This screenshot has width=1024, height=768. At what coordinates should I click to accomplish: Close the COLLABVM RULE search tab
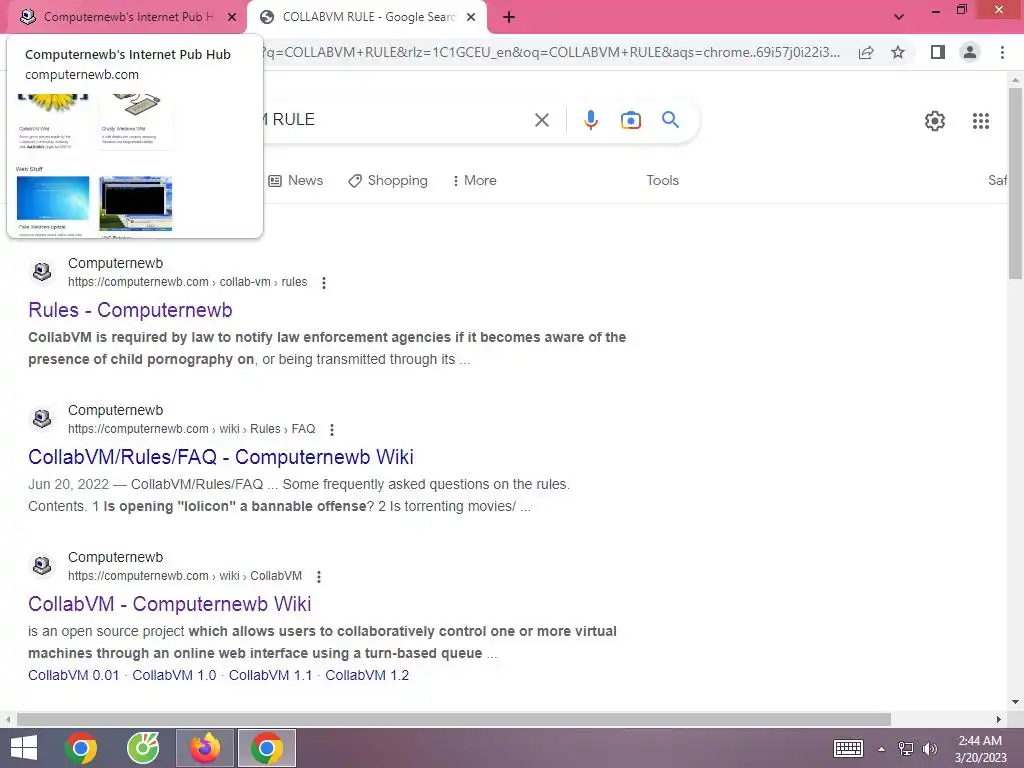(471, 18)
